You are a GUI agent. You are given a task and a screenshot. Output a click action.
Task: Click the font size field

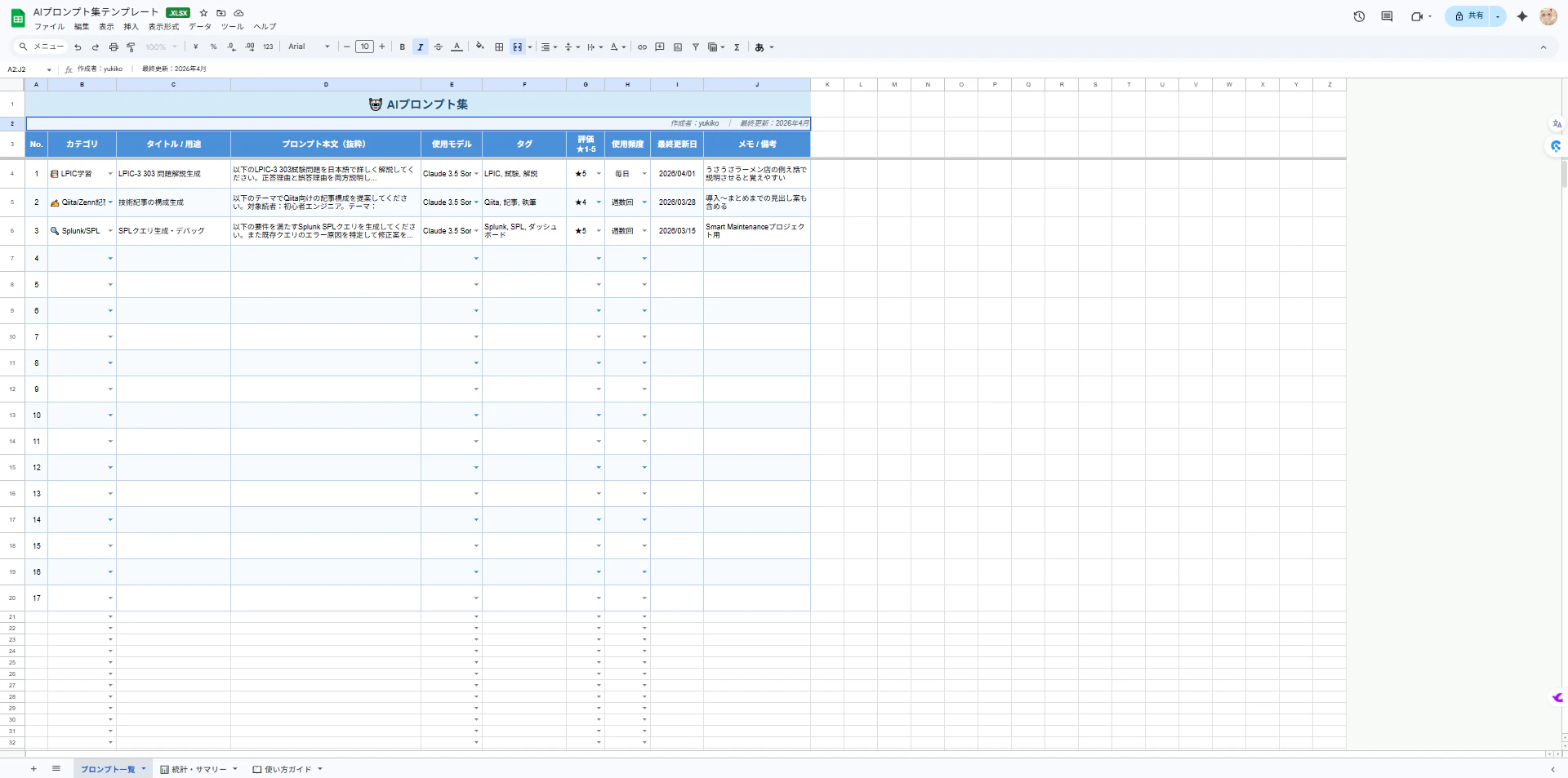click(364, 47)
